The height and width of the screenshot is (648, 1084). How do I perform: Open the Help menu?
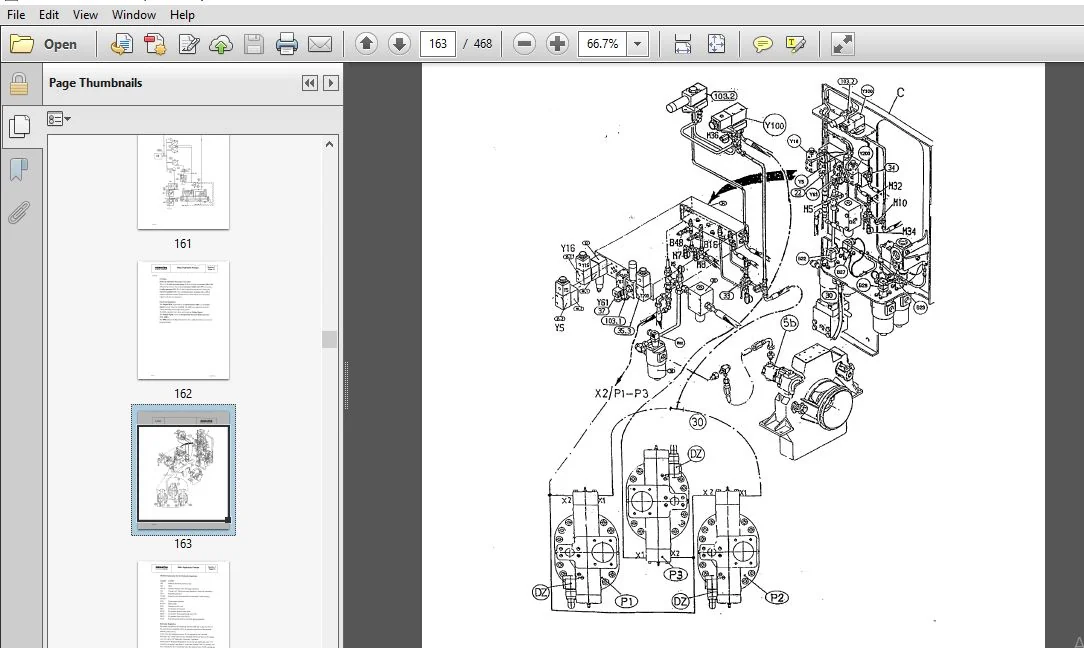click(x=182, y=15)
